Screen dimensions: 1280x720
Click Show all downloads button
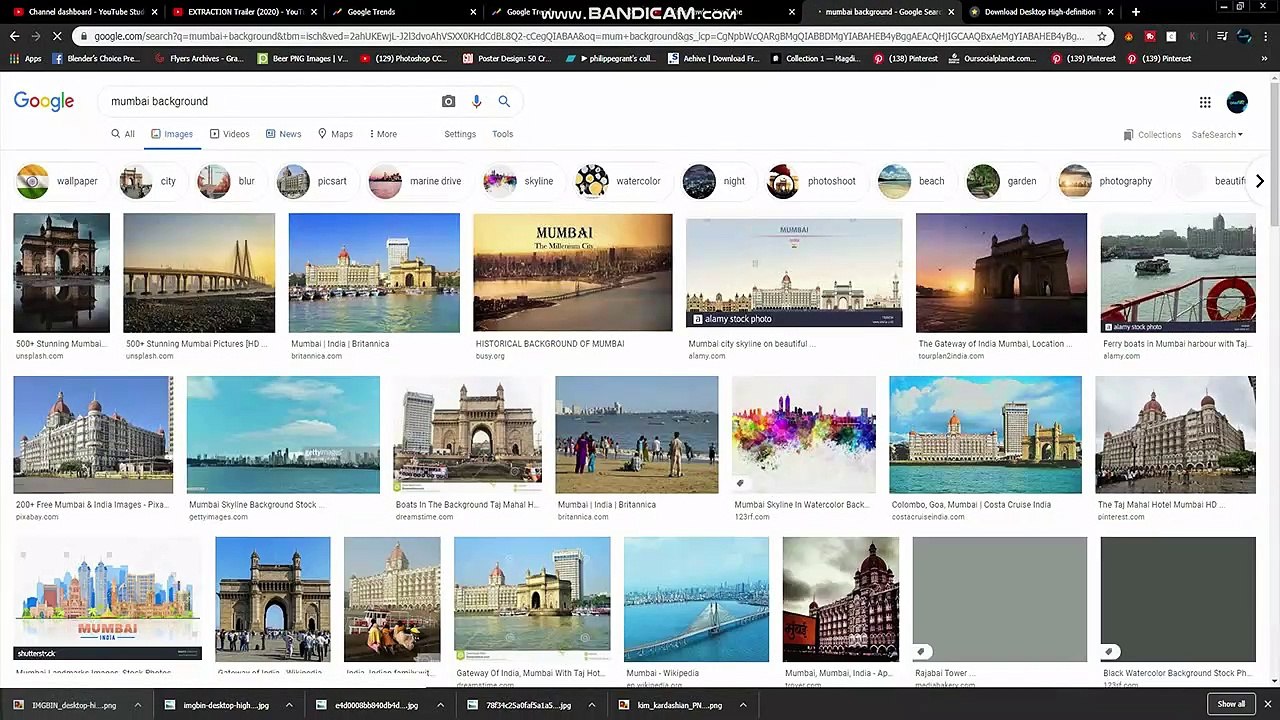1231,704
